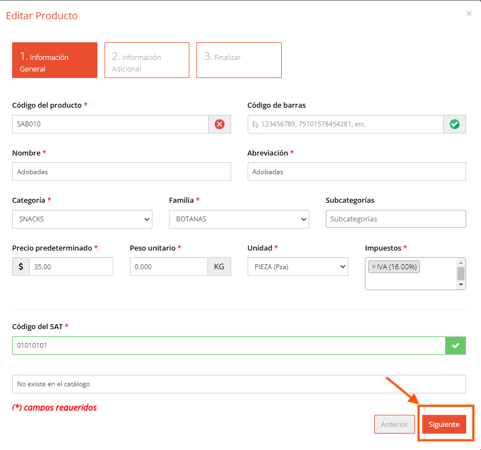Expand the Familia dropdown showing BOTANAS
The height and width of the screenshot is (450, 481).
pyautogui.click(x=239, y=219)
